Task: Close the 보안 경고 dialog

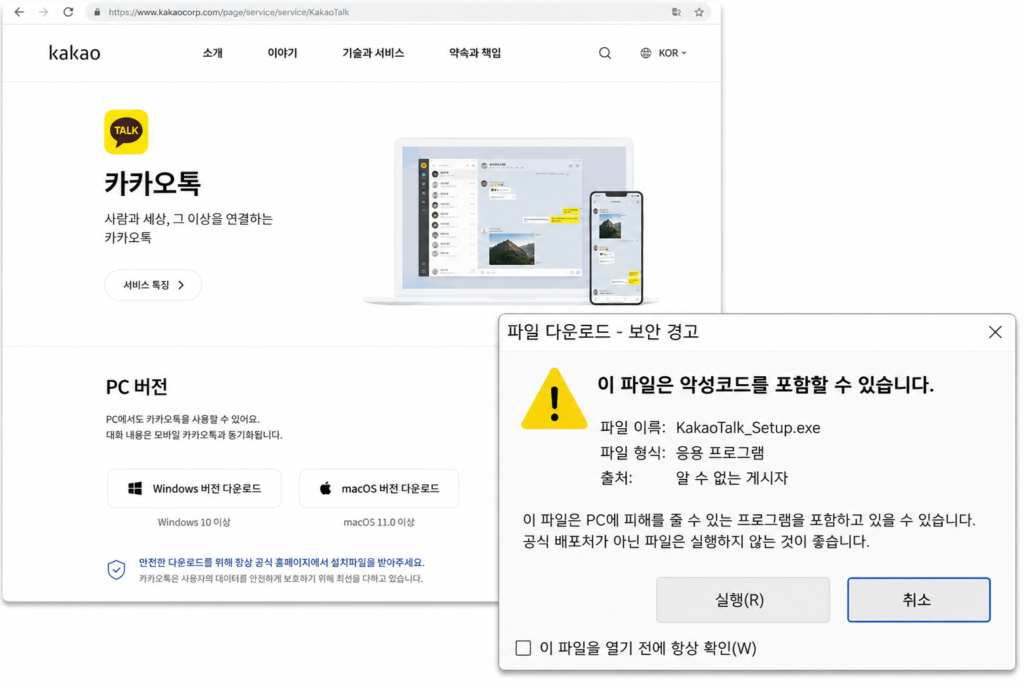Action: click(995, 332)
